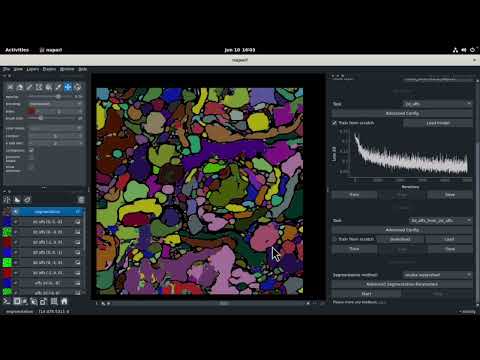This screenshot has height=360, width=480.
Task: Check the lower Train from scratch checkbox
Action: 334,239
